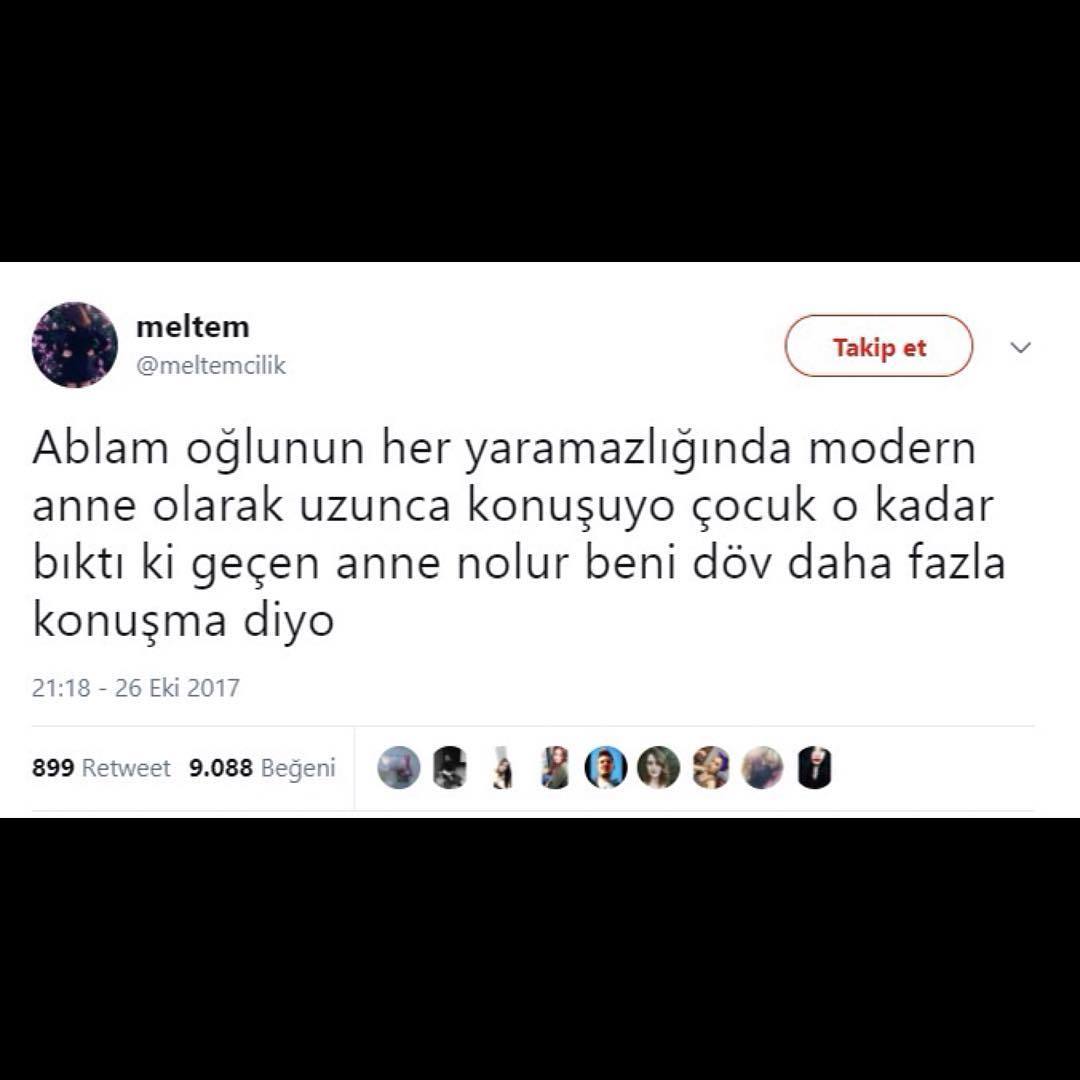Open first liker avatar, bluish-gray blur
Viewport: 1080px width, 1080px height.
pos(399,767)
